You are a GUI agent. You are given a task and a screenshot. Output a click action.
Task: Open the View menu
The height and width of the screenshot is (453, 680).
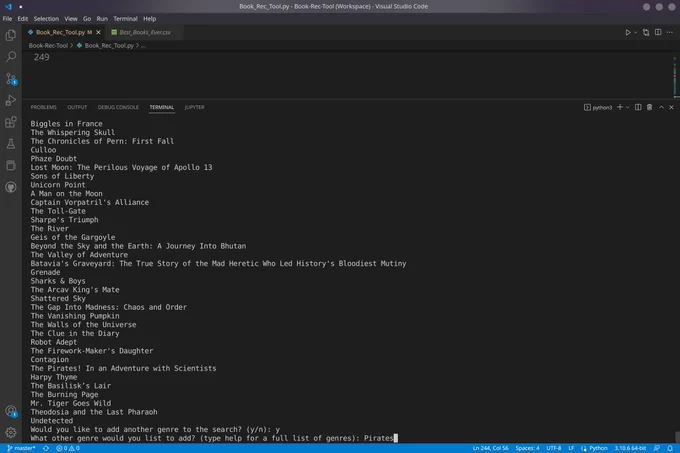click(71, 19)
